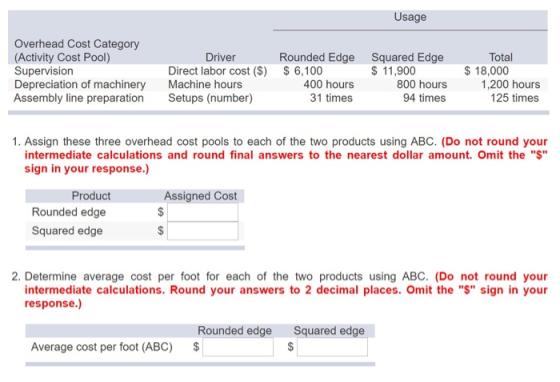
Task: Select the Squared edge average cost per foot box
Action: tap(332, 347)
